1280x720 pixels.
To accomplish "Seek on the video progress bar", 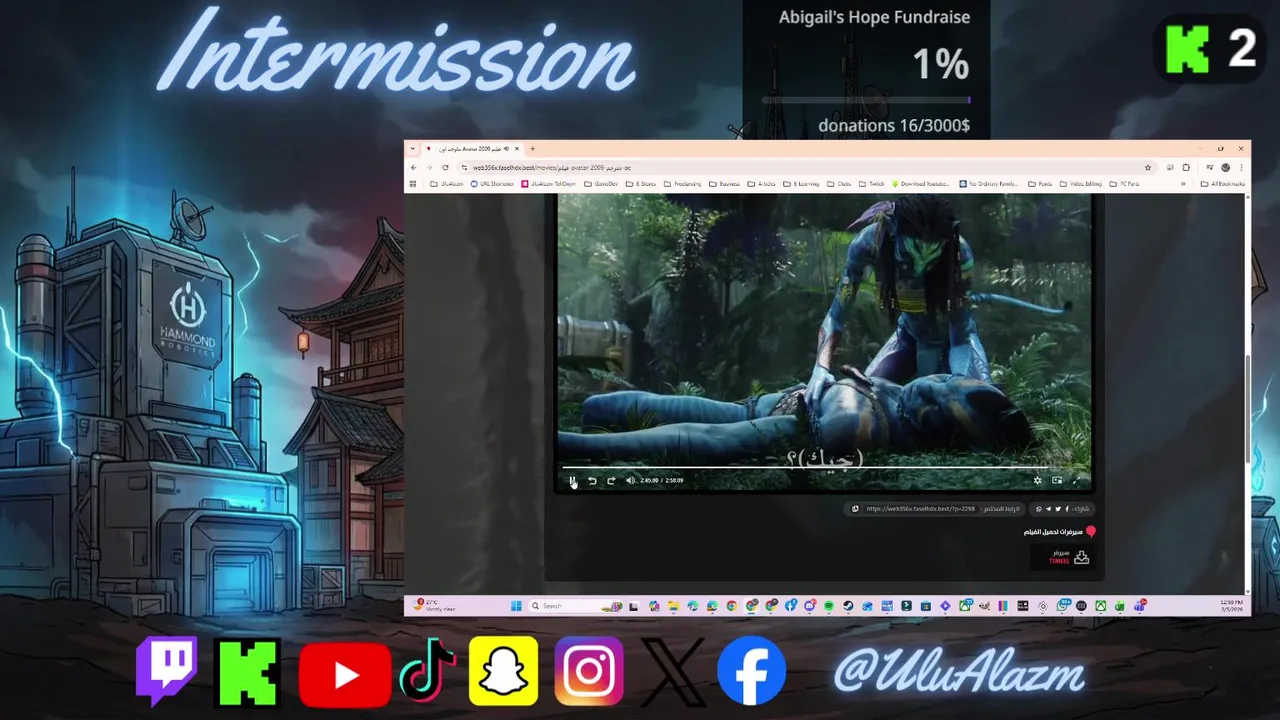I will 824,467.
